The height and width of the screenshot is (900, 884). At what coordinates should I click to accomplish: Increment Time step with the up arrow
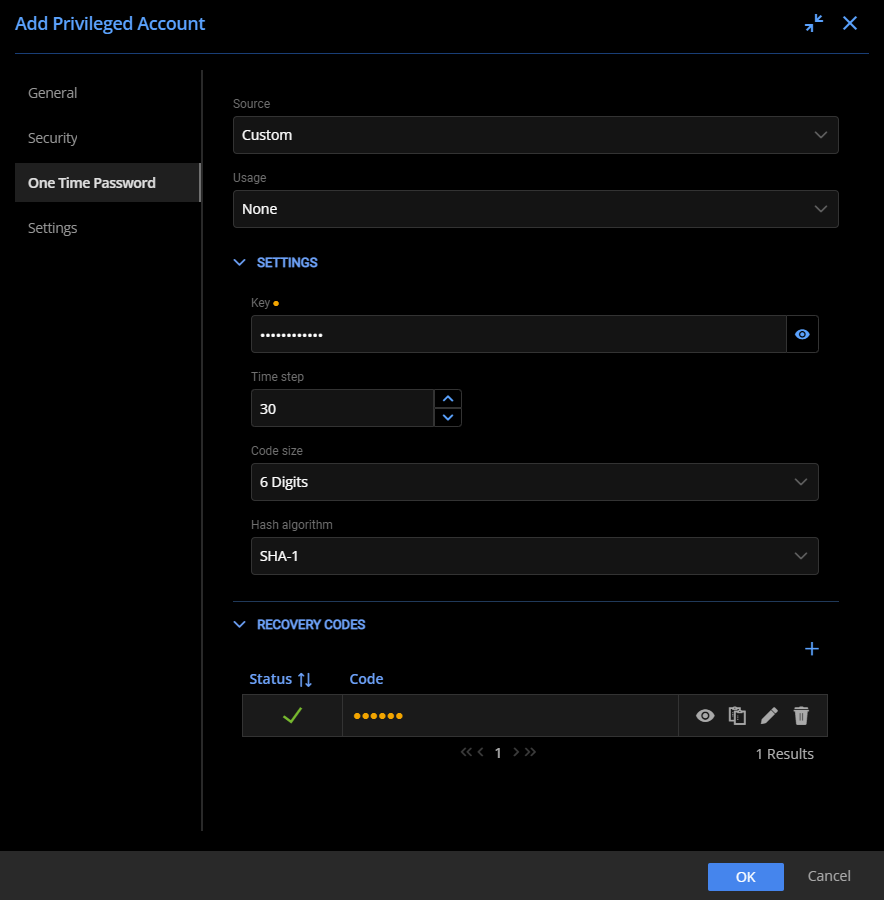[x=448, y=397]
